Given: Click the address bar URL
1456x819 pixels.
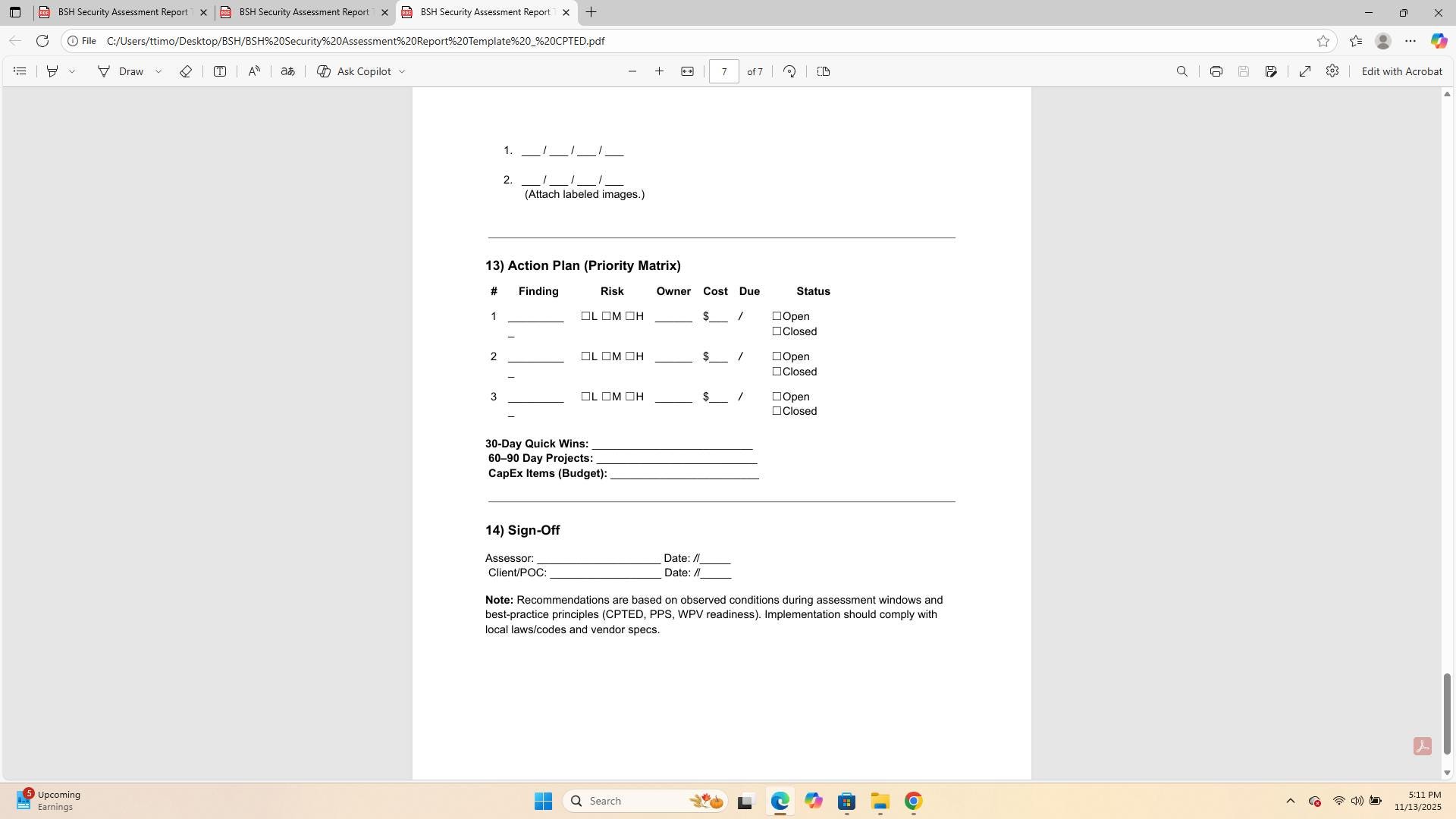Looking at the screenshot, I should click(x=356, y=41).
